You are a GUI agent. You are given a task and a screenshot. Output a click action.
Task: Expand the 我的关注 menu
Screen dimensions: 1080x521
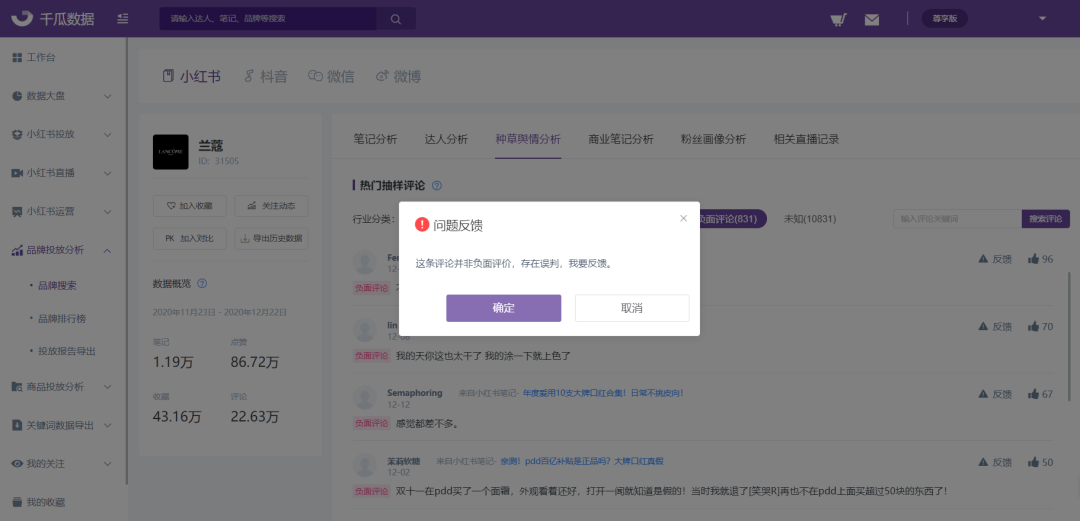click(x=63, y=464)
